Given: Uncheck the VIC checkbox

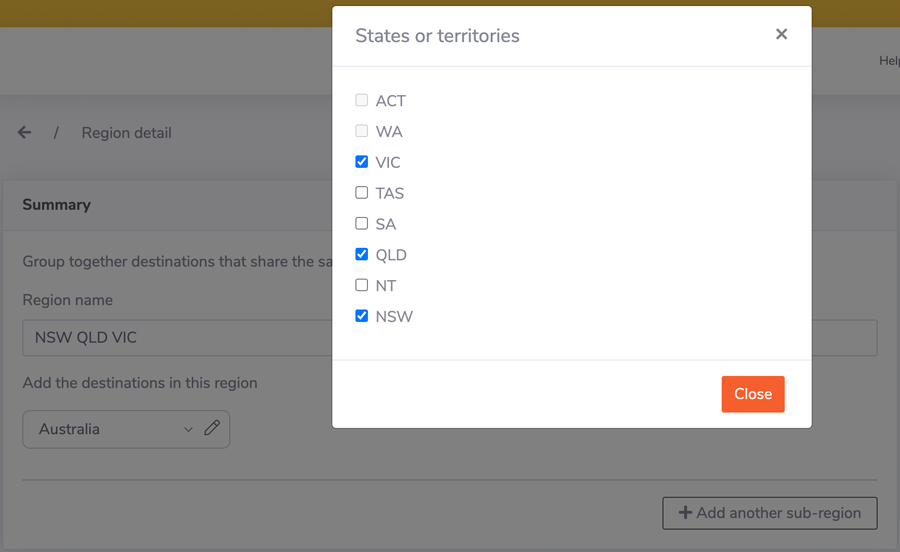Looking at the screenshot, I should click(362, 162).
